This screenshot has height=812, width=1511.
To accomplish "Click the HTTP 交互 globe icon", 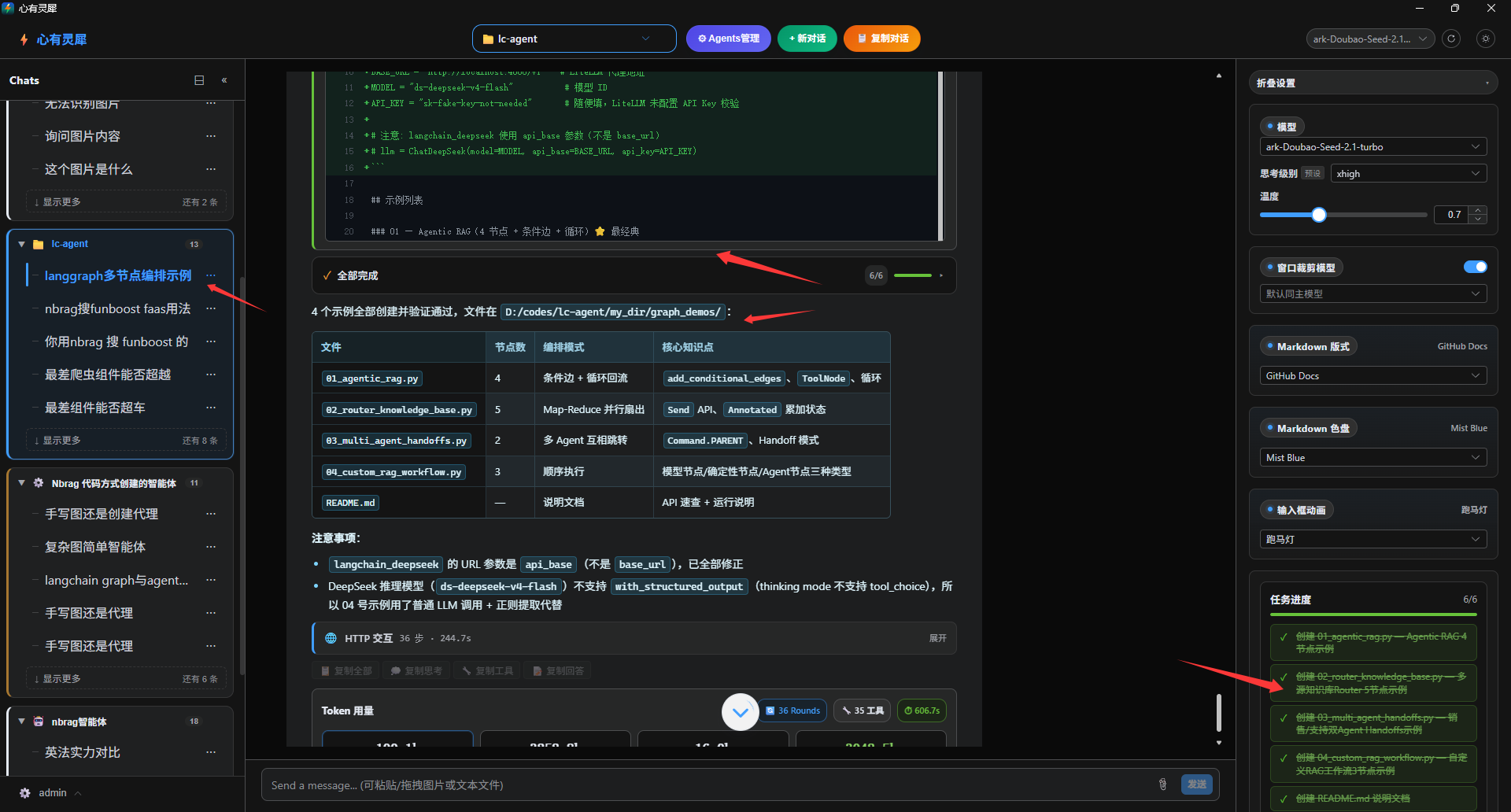I will point(331,638).
